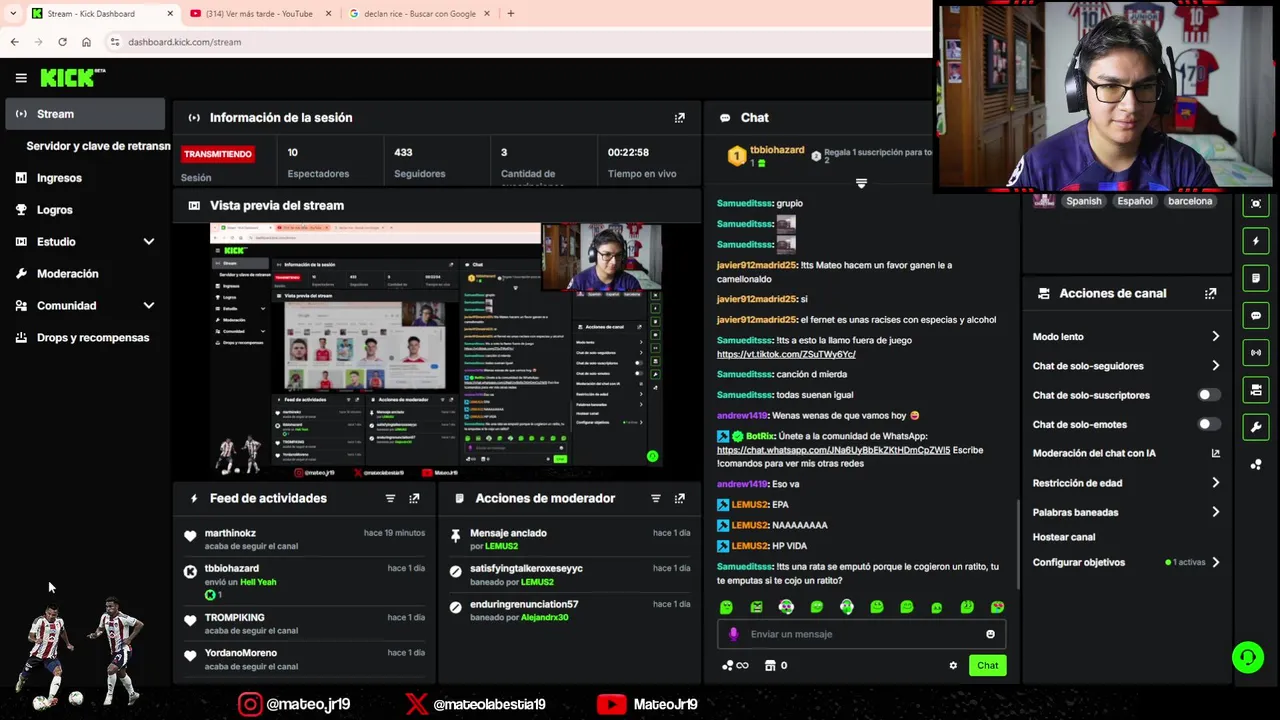
Task: Click Hostear canal
Action: [x=1064, y=537]
